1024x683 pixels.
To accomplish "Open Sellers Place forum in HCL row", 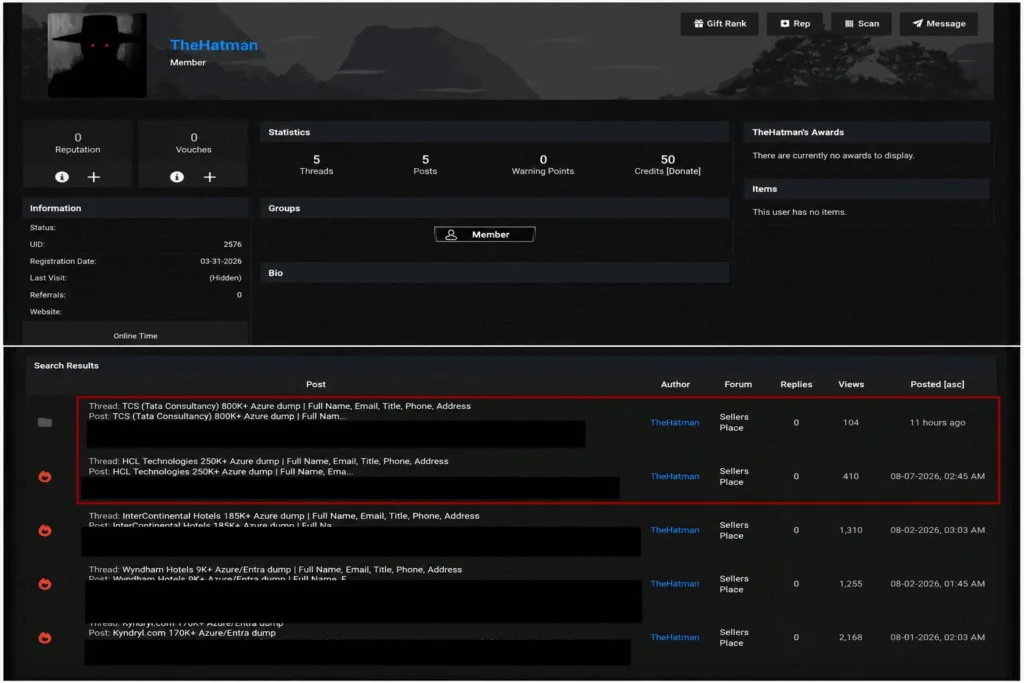I will [x=734, y=477].
